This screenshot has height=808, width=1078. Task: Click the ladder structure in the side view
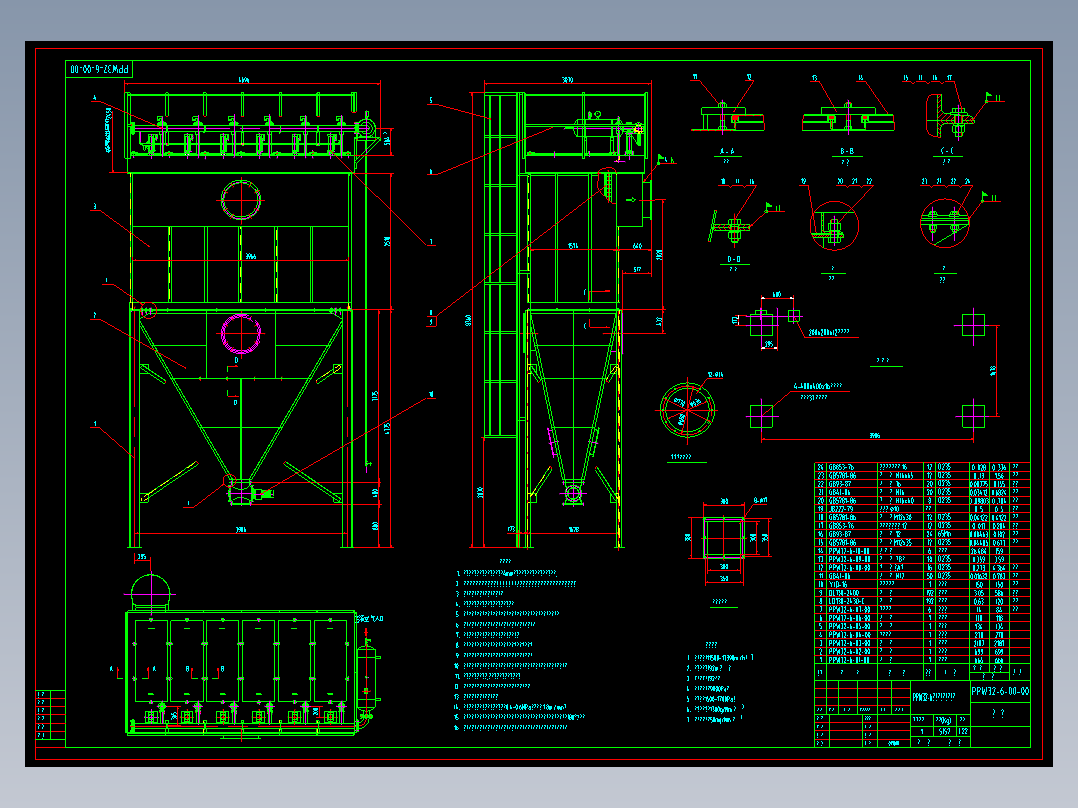[x=500, y=265]
